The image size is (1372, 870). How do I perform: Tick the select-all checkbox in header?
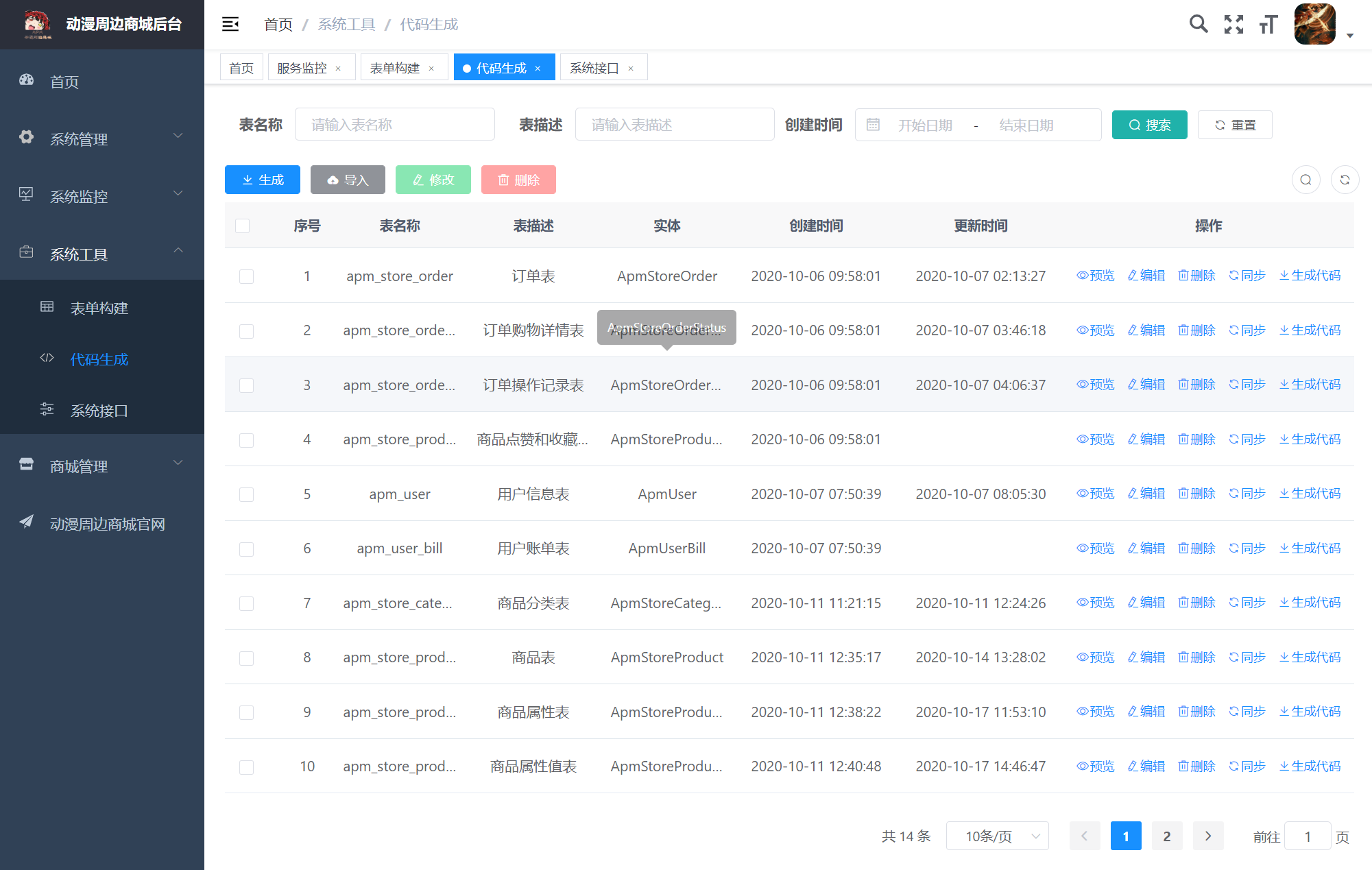click(x=243, y=226)
